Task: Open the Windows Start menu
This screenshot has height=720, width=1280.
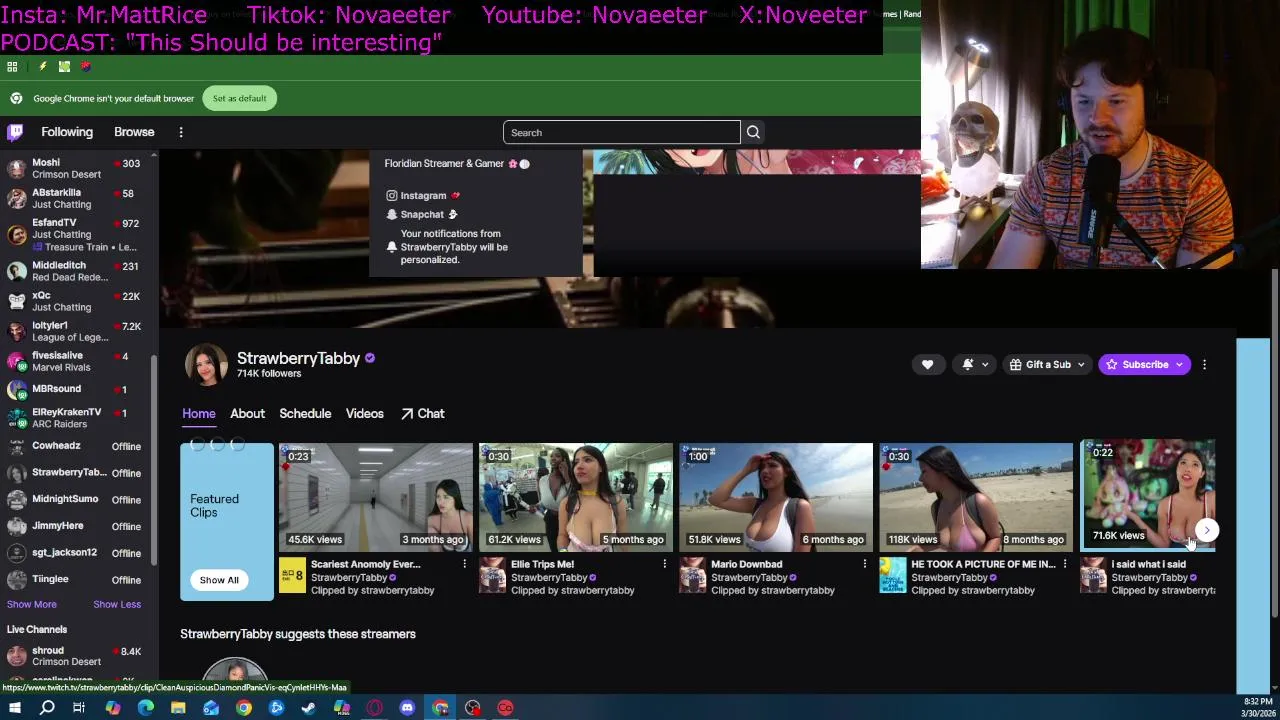Action: pyautogui.click(x=14, y=708)
